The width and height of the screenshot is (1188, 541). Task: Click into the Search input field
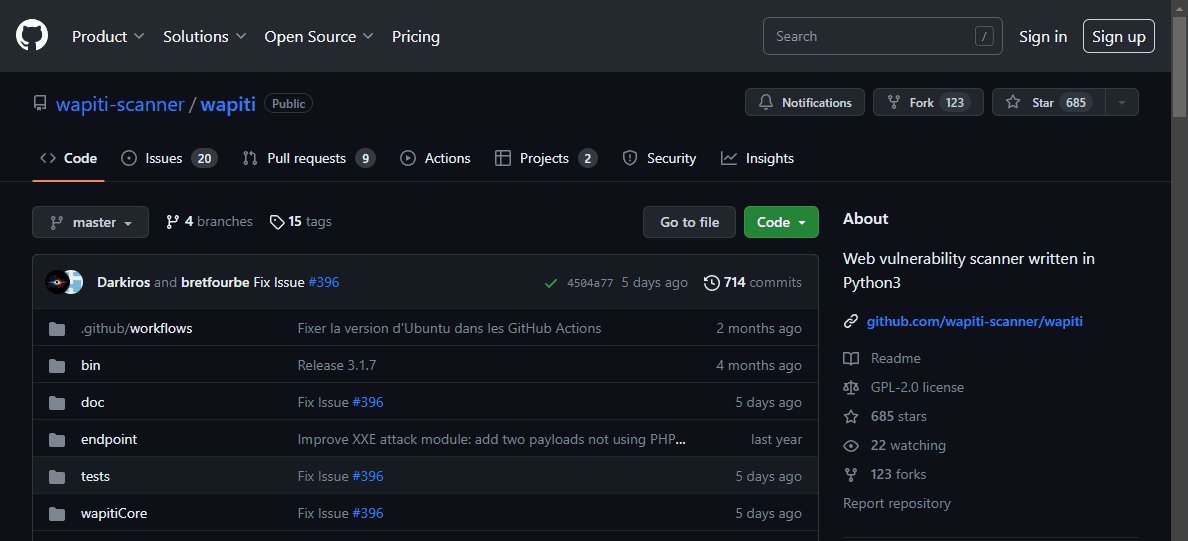coord(868,36)
